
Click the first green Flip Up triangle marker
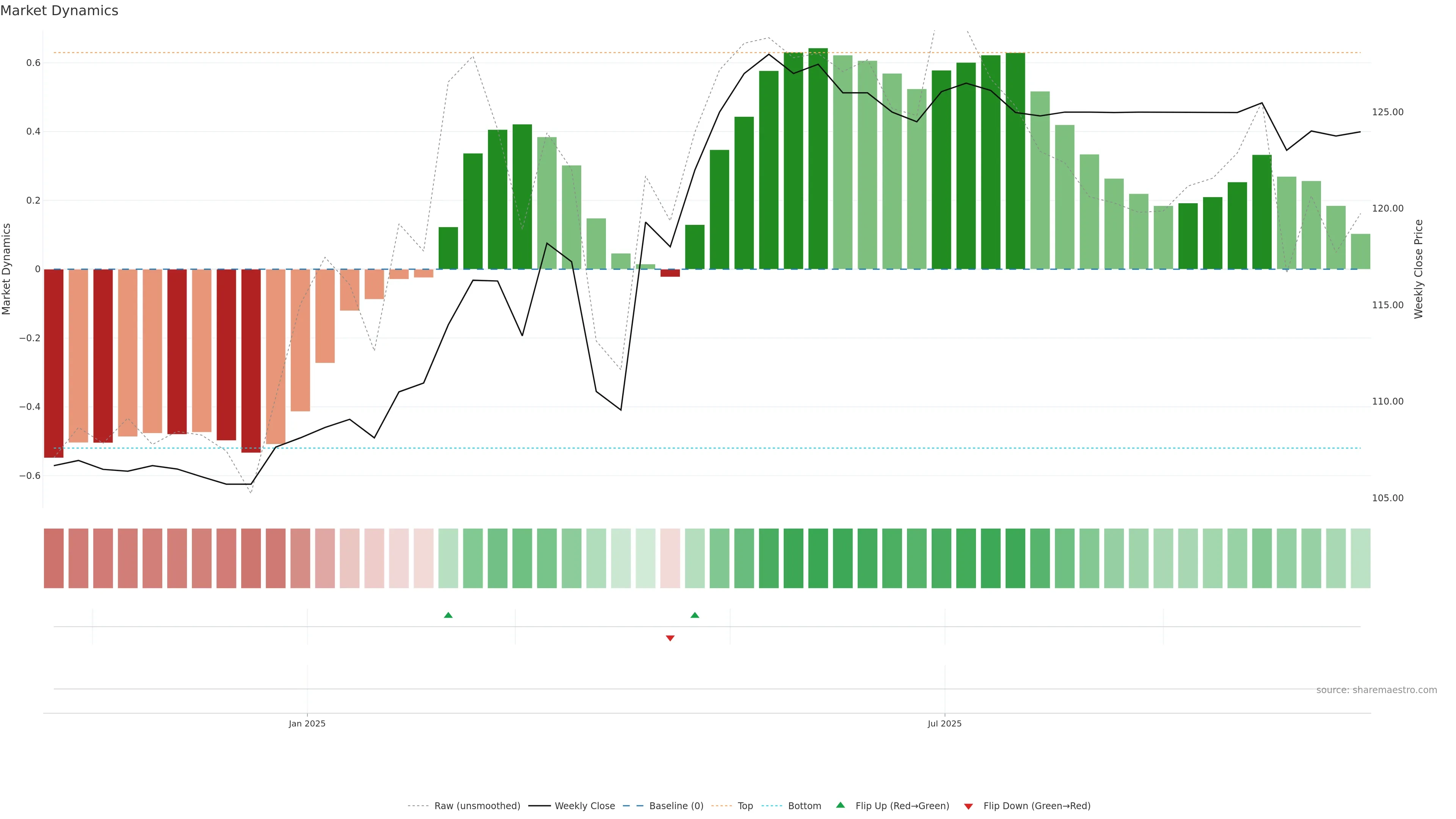point(448,615)
